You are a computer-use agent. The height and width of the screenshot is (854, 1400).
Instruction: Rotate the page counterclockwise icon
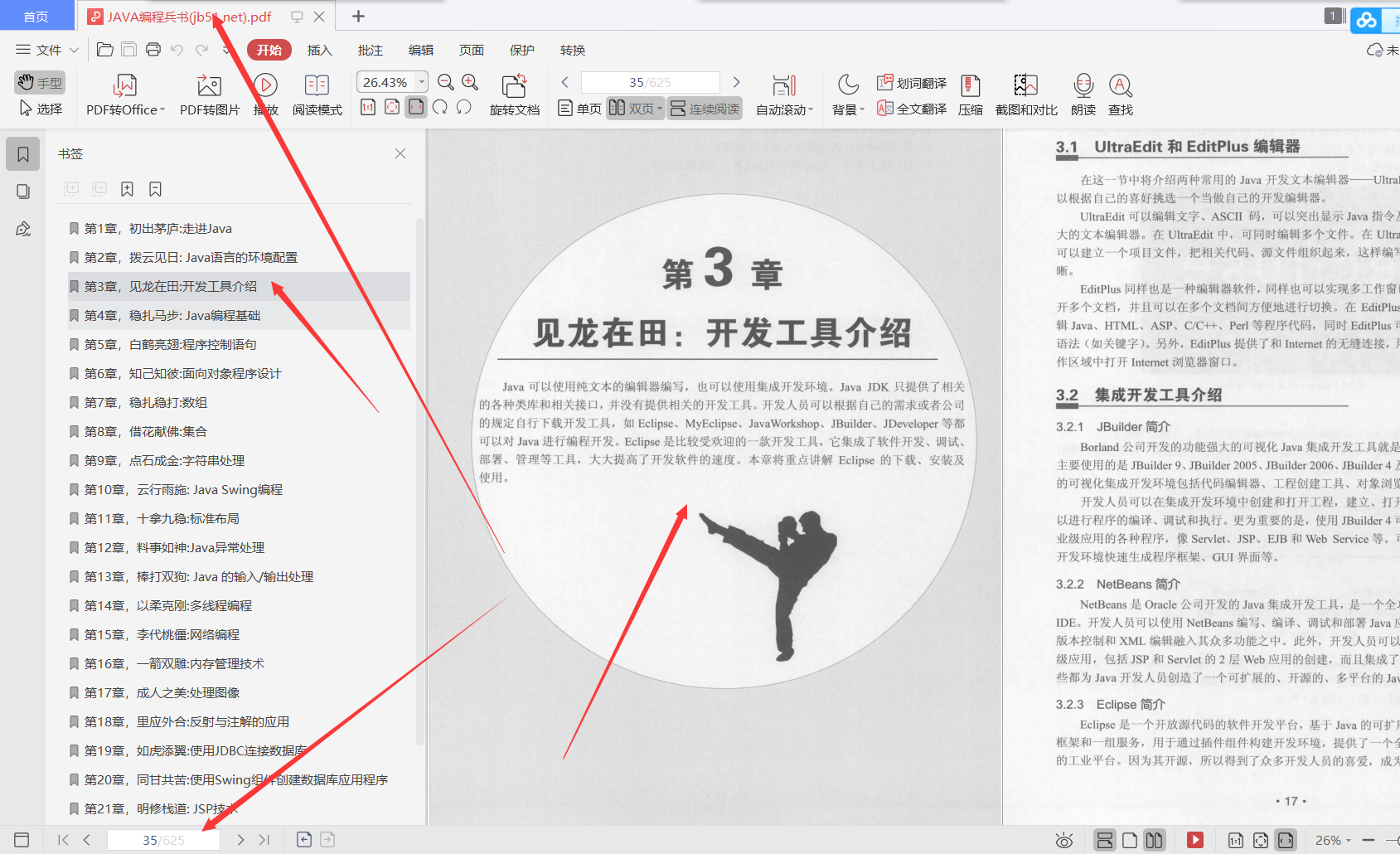pyautogui.click(x=464, y=107)
